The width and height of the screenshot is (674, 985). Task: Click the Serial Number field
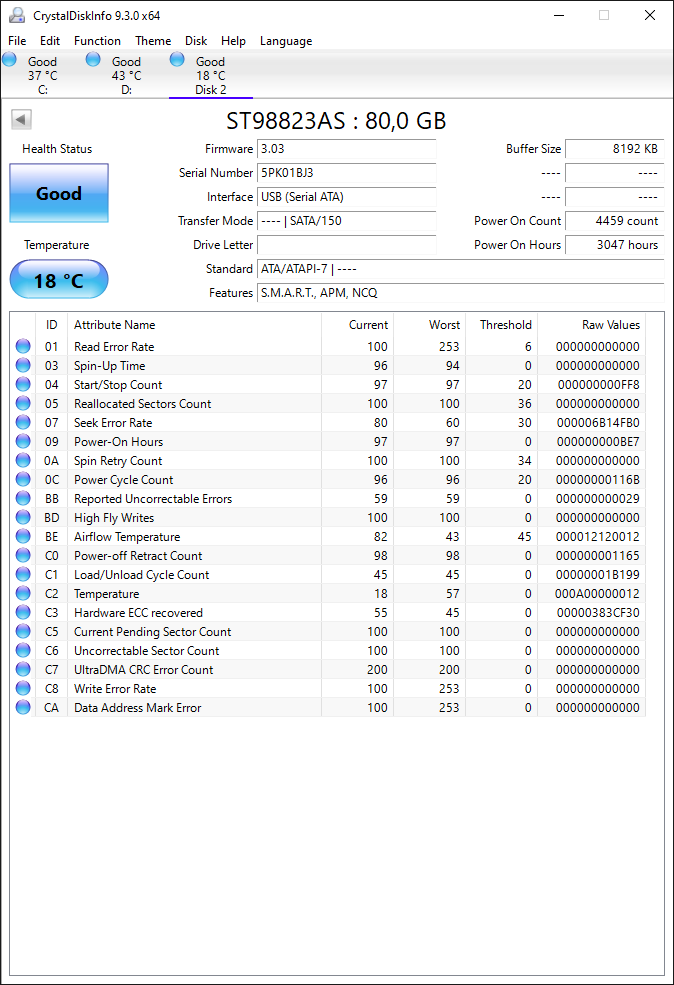tap(347, 173)
